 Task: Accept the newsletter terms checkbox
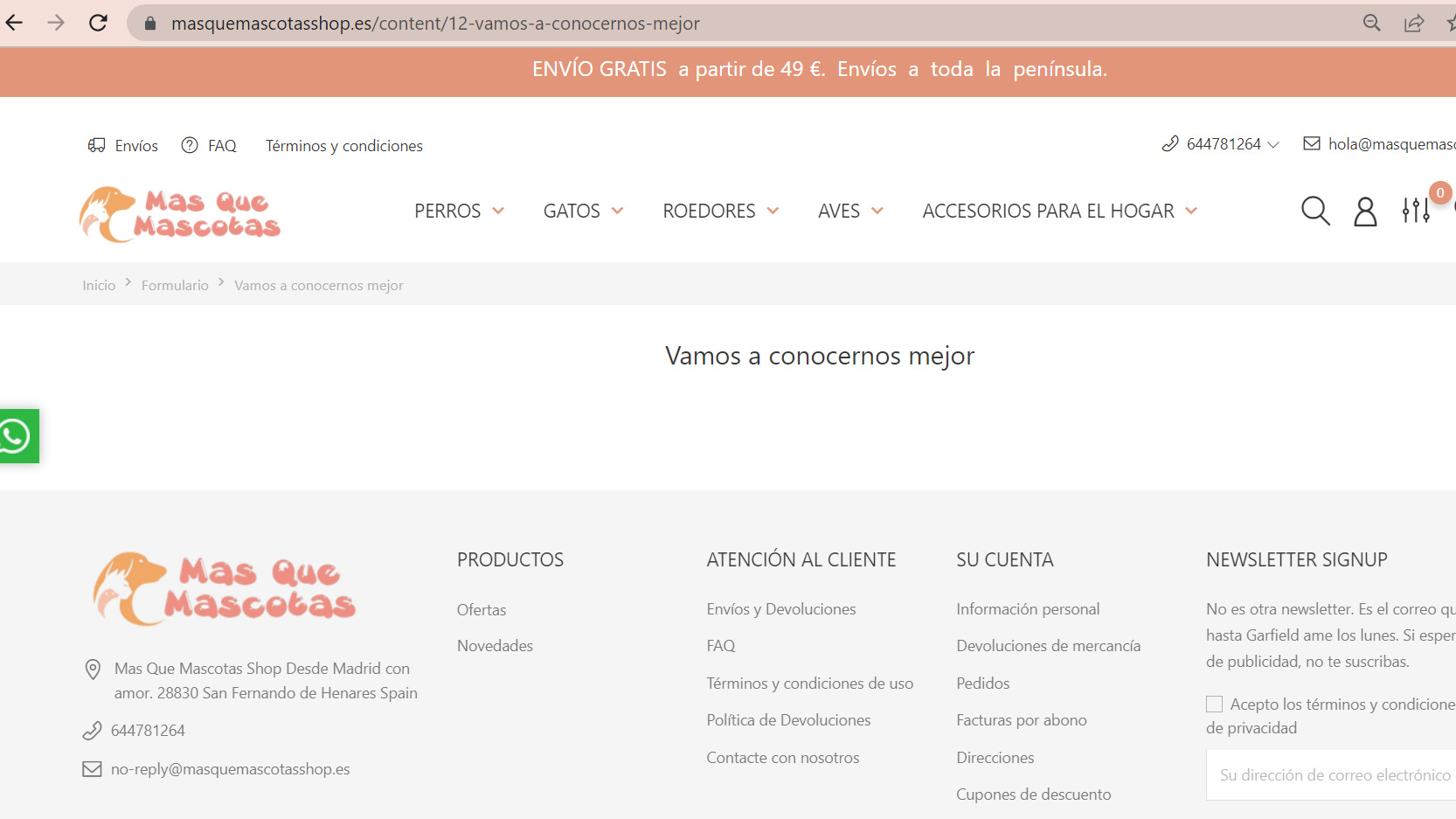click(x=1214, y=704)
